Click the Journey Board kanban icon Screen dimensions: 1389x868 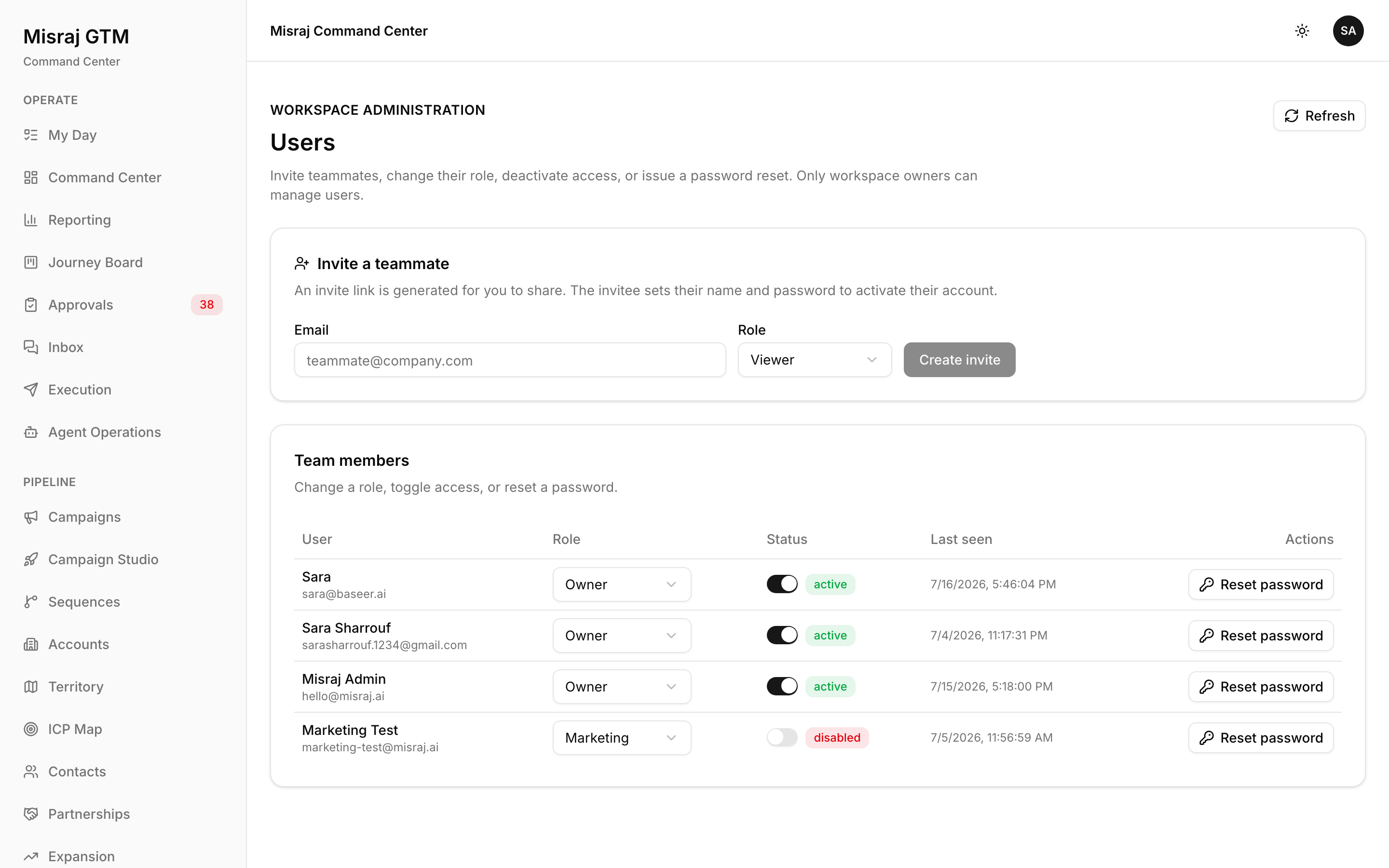(x=31, y=262)
